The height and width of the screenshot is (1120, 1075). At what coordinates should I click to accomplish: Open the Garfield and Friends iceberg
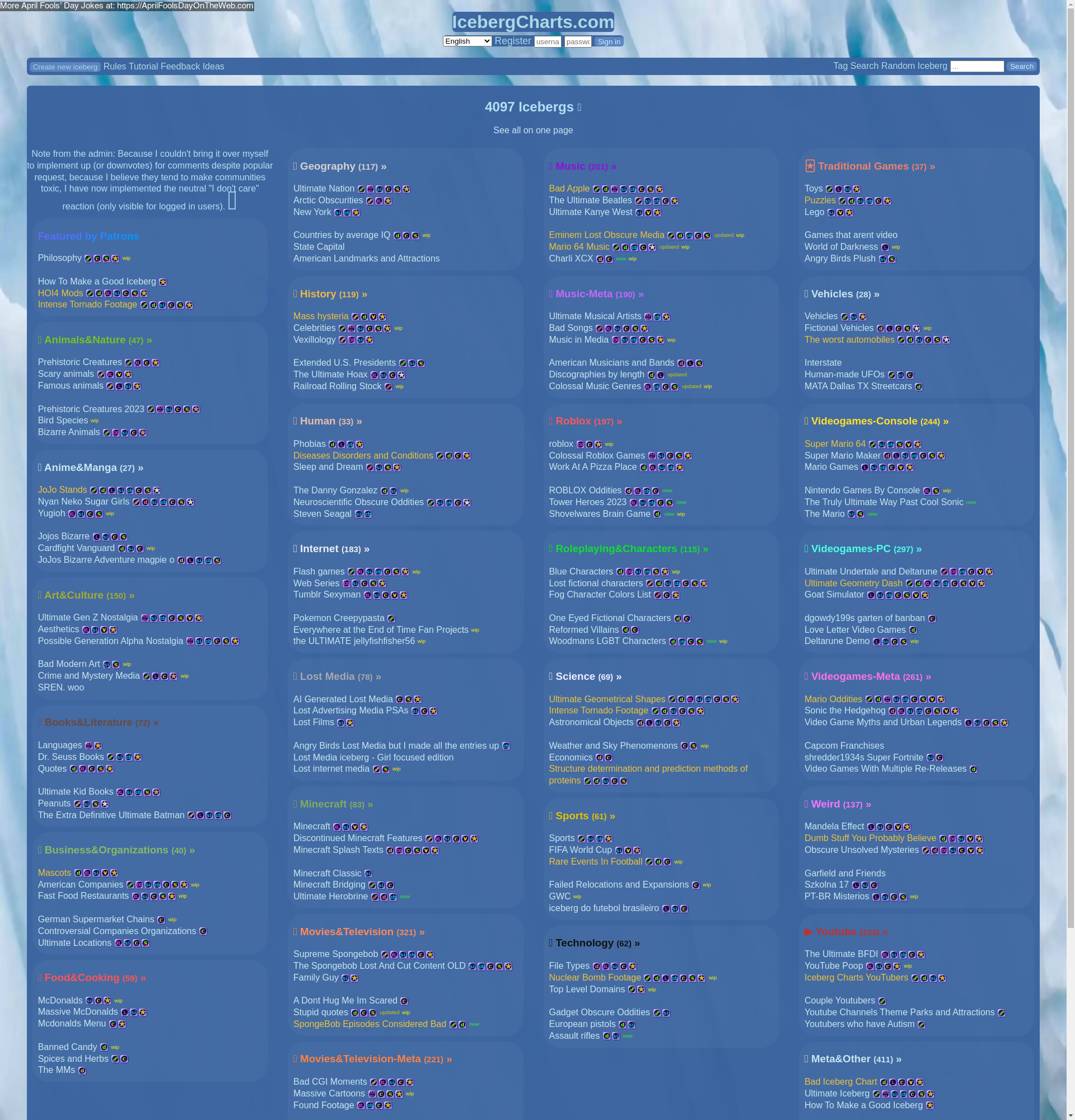point(845,873)
